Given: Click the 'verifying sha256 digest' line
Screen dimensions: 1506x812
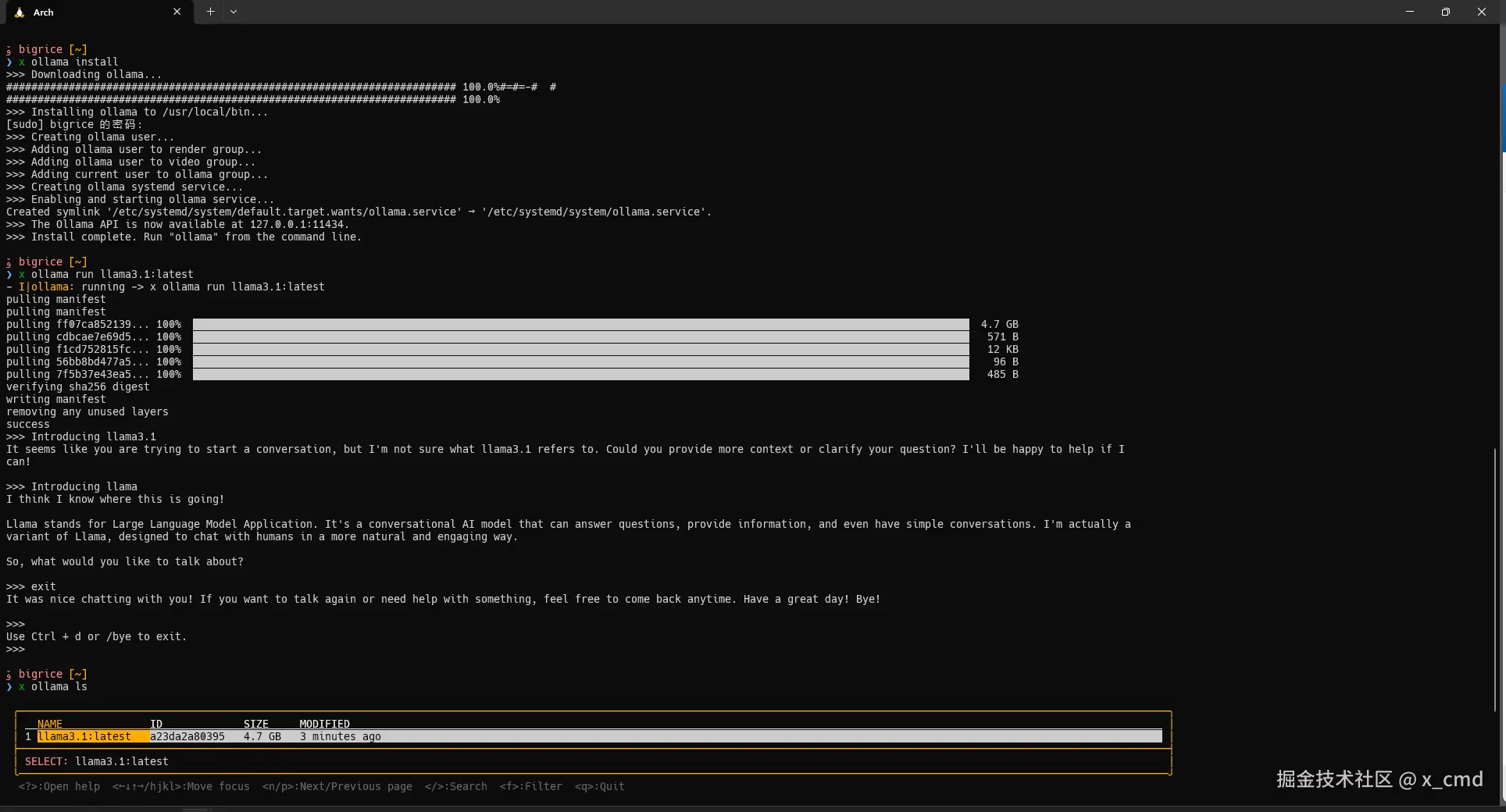Looking at the screenshot, I should coord(78,386).
